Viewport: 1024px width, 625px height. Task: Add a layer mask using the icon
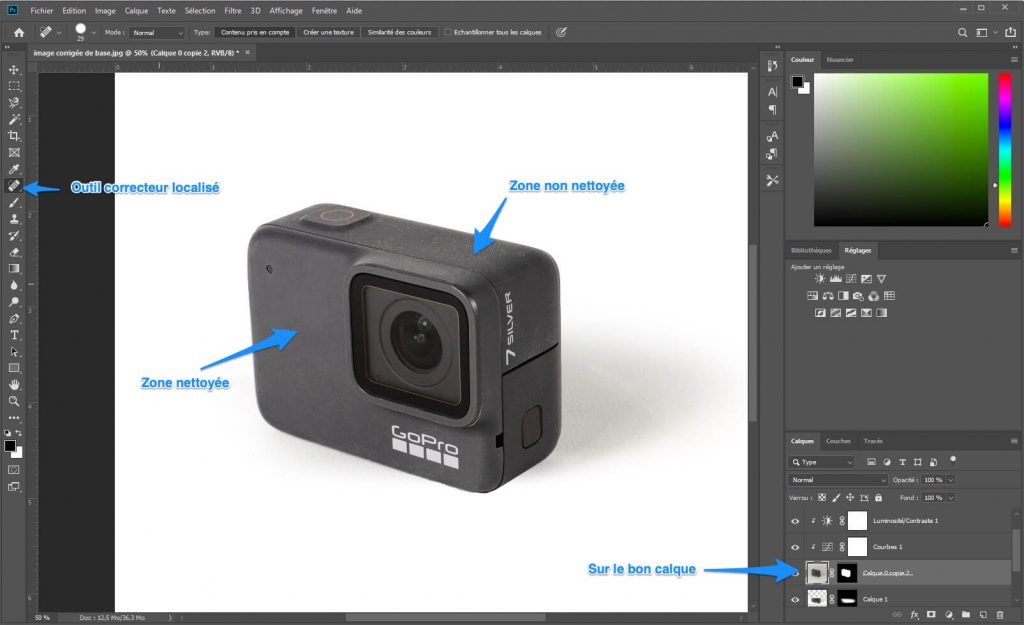(x=931, y=615)
